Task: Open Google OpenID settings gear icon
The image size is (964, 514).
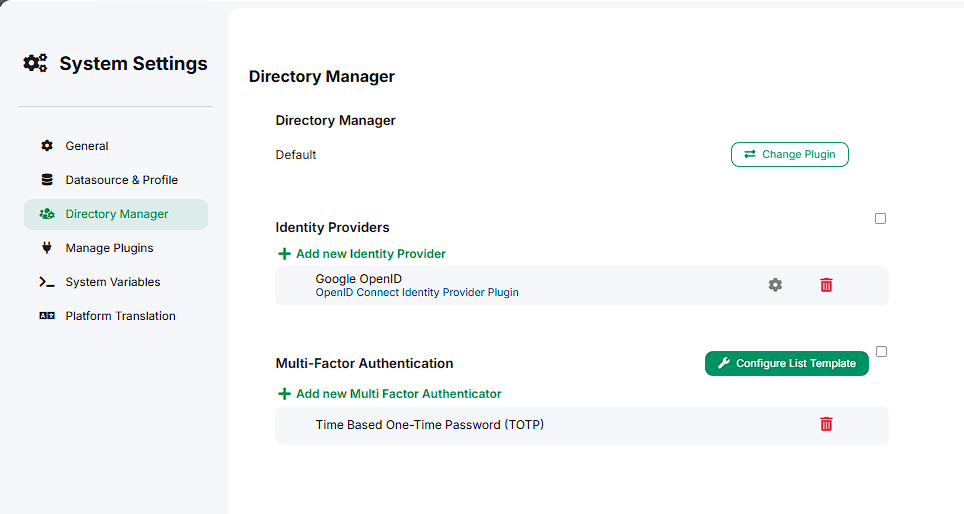Action: click(775, 285)
